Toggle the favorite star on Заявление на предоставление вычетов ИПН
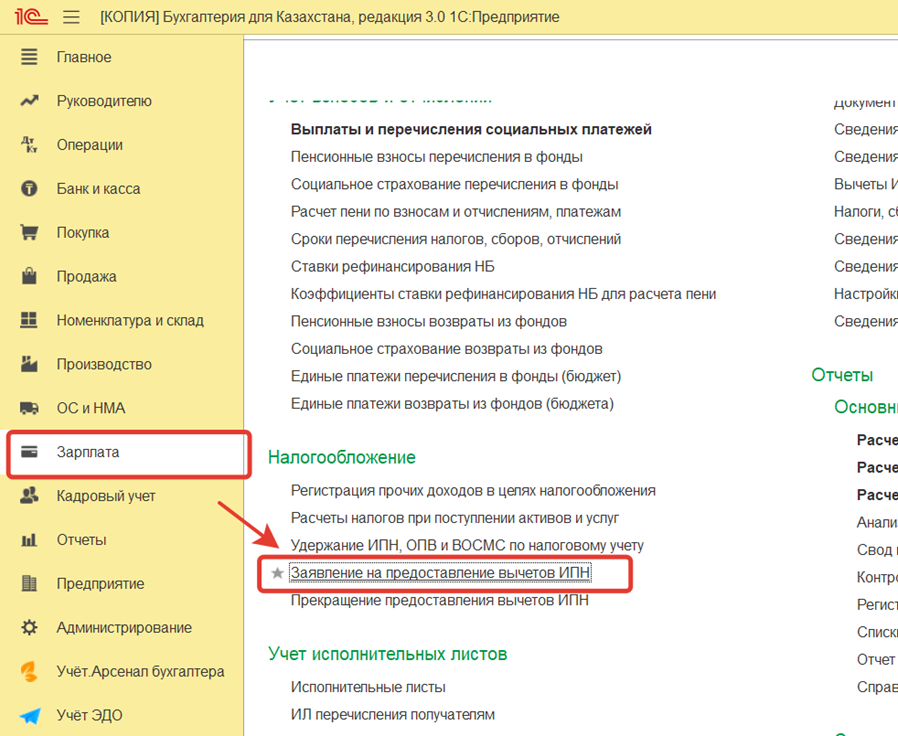Screen dimensions: 898x736 [x=278, y=574]
